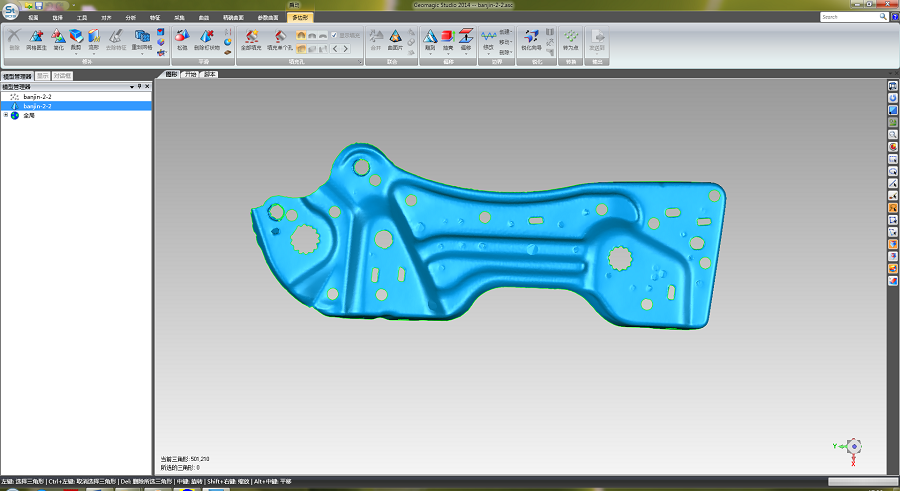Click the 转为点 (Convert to Points) icon

pos(570,37)
